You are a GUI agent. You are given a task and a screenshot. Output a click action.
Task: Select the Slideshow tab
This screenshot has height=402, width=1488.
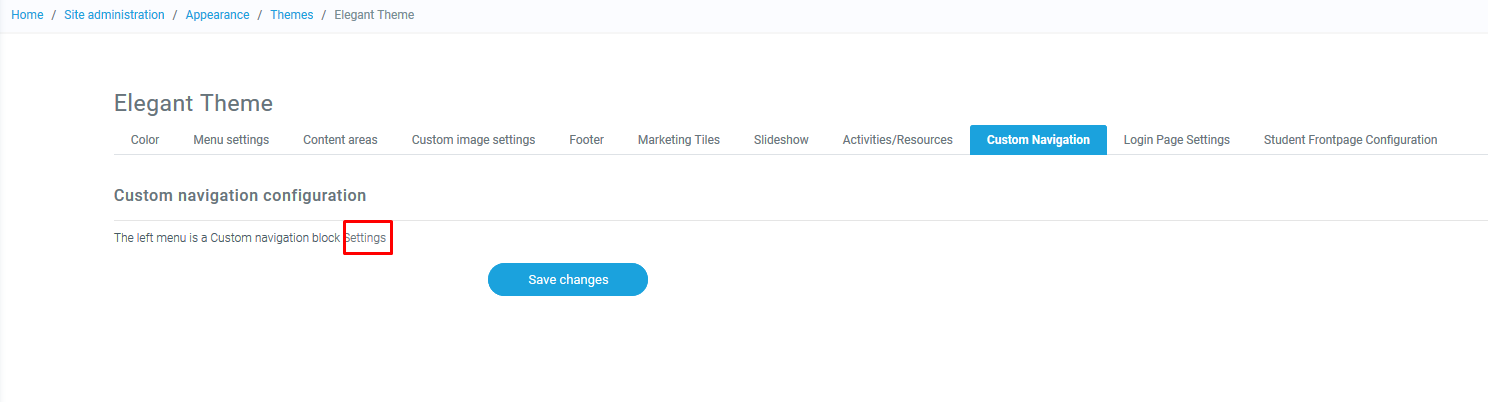coord(781,140)
